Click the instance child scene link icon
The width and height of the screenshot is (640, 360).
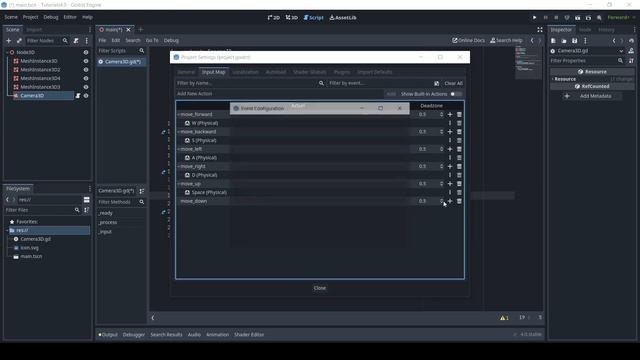tap(19, 41)
